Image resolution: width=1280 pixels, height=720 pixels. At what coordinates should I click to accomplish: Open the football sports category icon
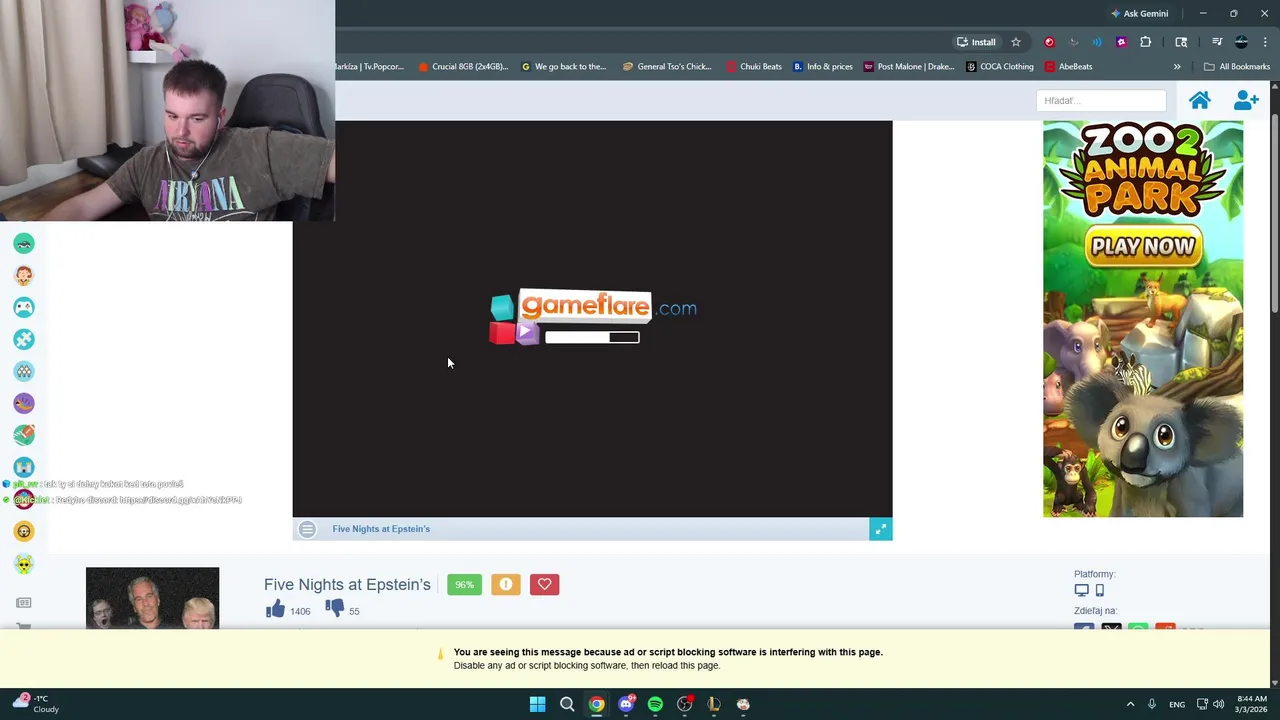tap(24, 435)
